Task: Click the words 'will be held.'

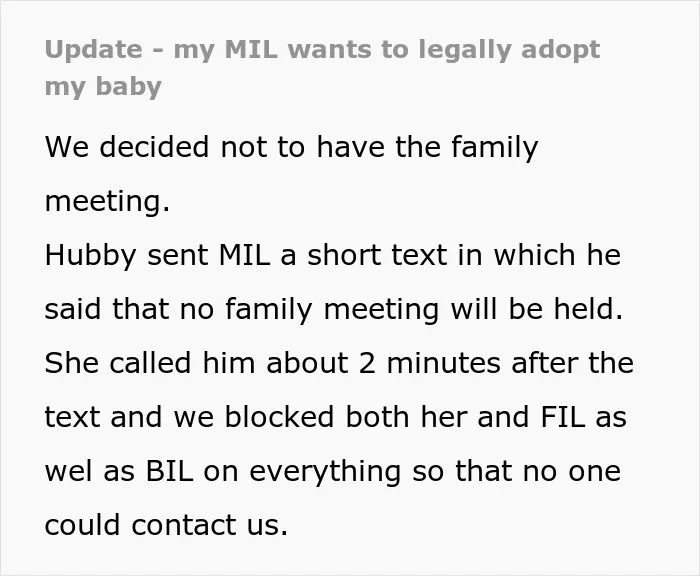Action: click(537, 309)
